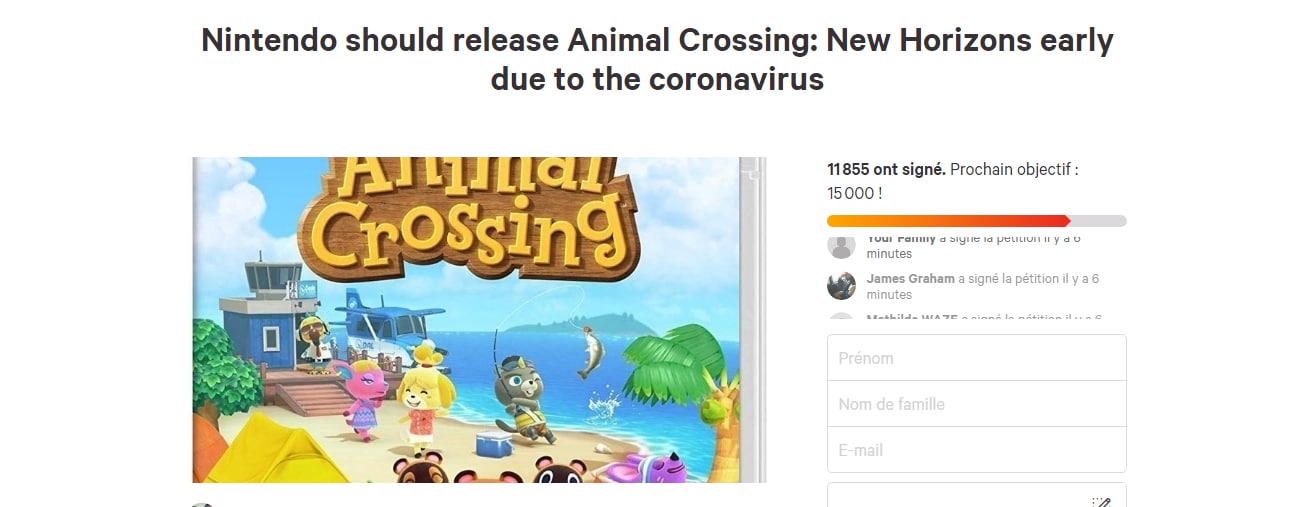Viewport: 1300px width, 507px height.
Task: Click James Graham's profile avatar
Action: pos(841,286)
